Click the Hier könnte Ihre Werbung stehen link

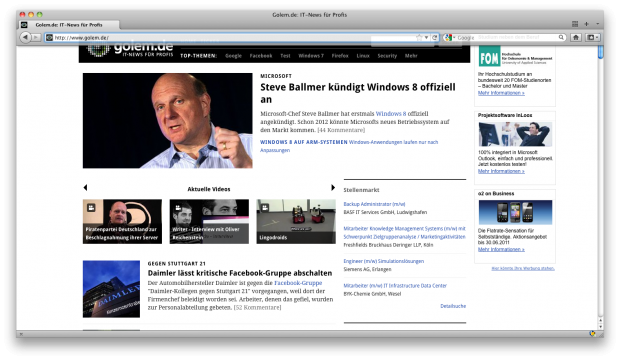point(523,268)
